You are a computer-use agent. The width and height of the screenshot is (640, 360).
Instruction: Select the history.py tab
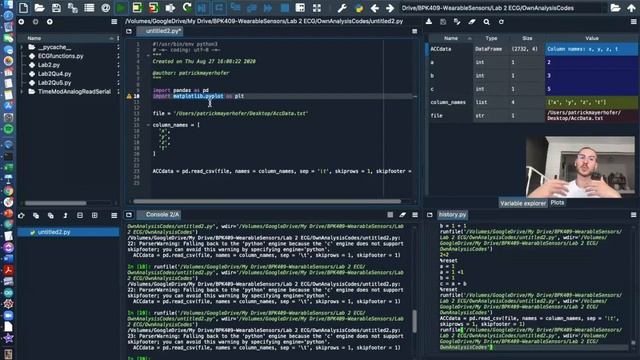tap(452, 215)
